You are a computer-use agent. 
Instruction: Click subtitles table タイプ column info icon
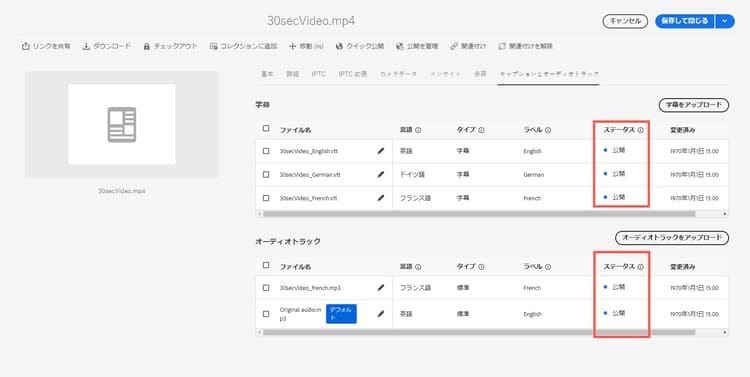482,130
